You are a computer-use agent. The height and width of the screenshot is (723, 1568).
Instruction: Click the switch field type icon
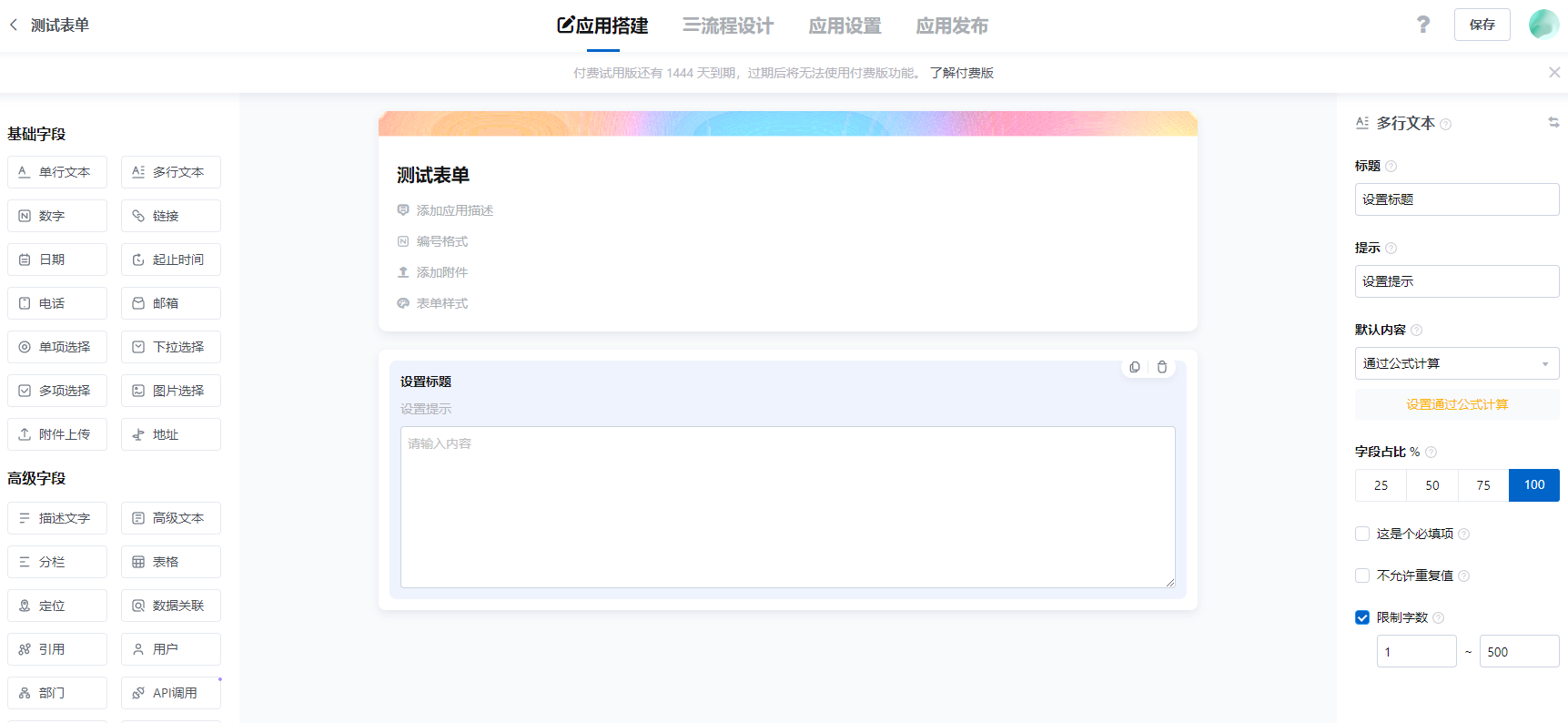pos(1553,122)
